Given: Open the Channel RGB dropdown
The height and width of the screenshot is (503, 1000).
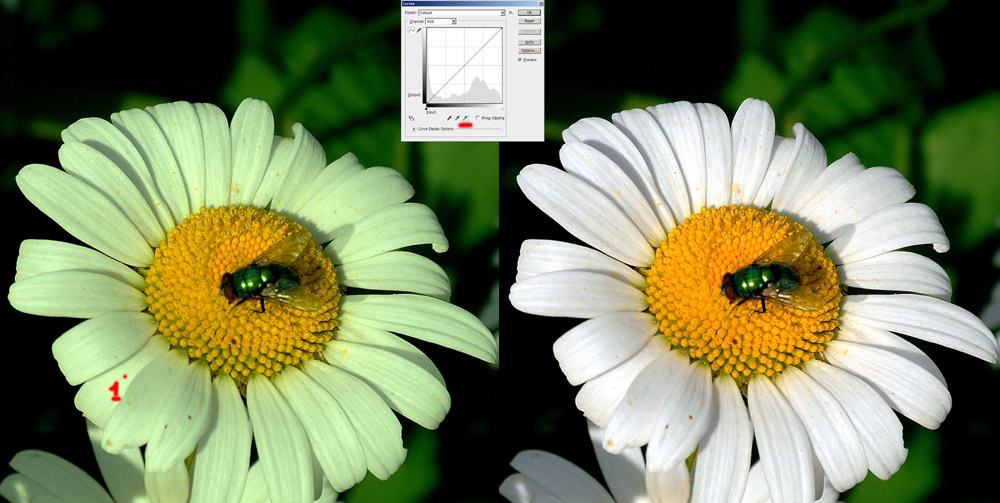Looking at the screenshot, I should [440, 21].
